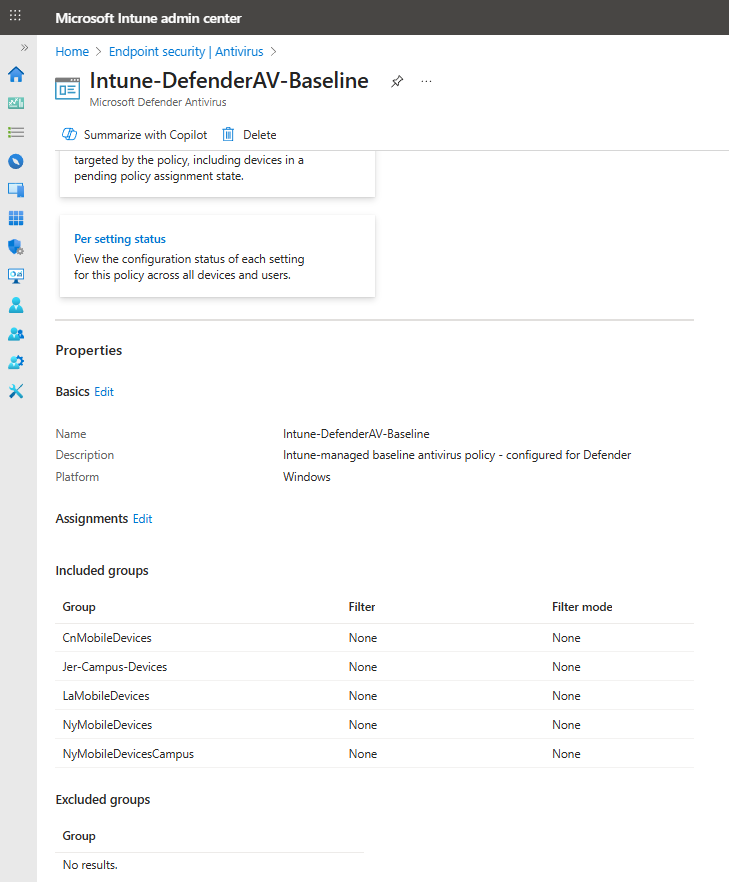Viewport: 729px width, 882px height.
Task: Click the Windows platform value
Action: 307,477
